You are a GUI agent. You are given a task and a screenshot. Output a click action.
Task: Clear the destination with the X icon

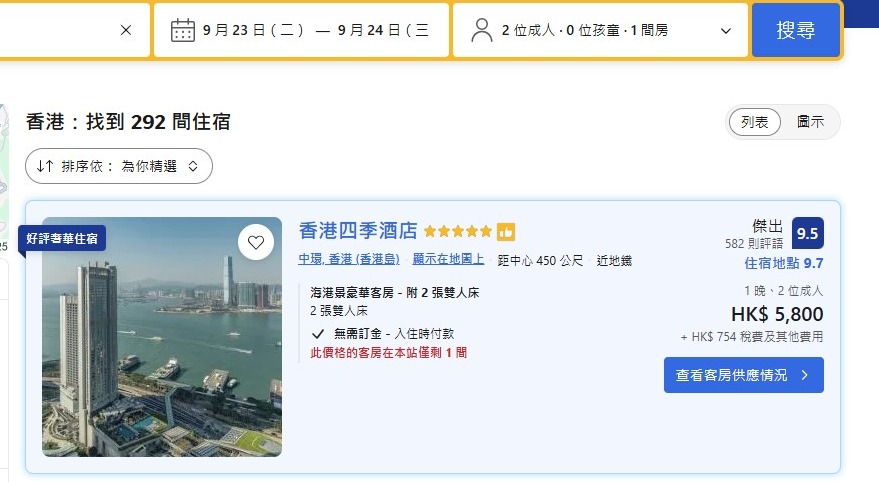point(126,30)
